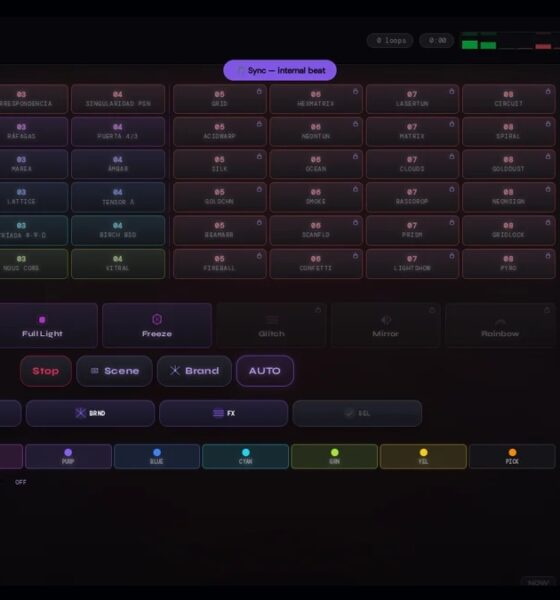This screenshot has height=600, width=560.
Task: Click the lock icon on the 06 OCEAN pad
Action: coord(355,157)
